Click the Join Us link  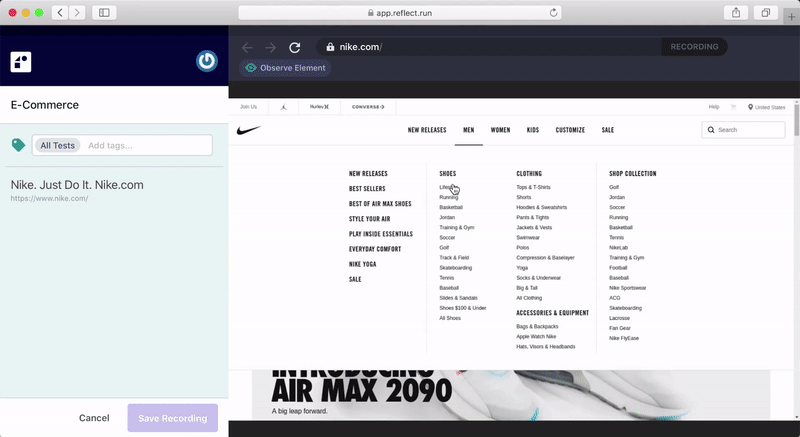click(x=248, y=107)
